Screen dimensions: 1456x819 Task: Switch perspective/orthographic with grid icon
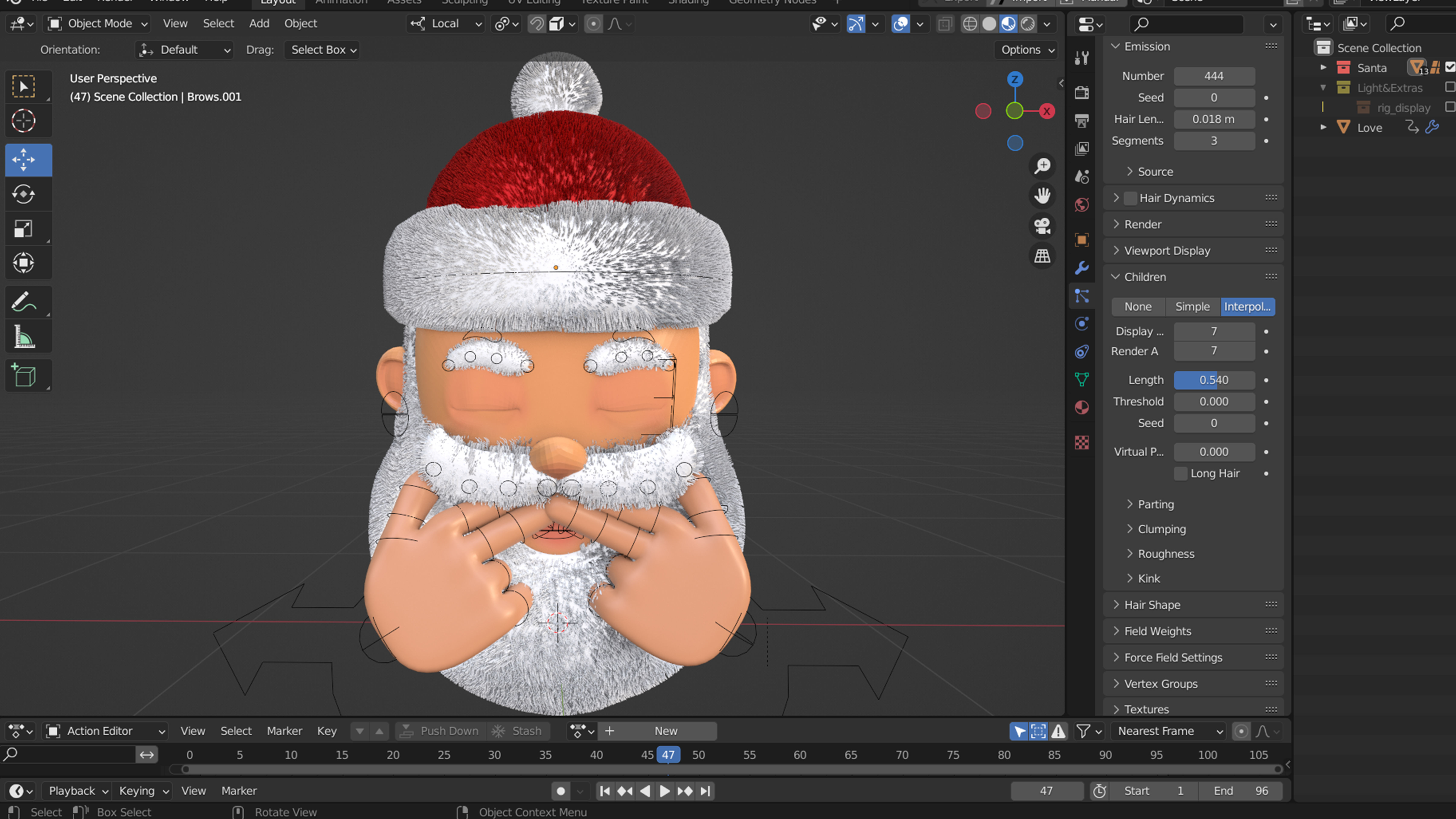1042,256
